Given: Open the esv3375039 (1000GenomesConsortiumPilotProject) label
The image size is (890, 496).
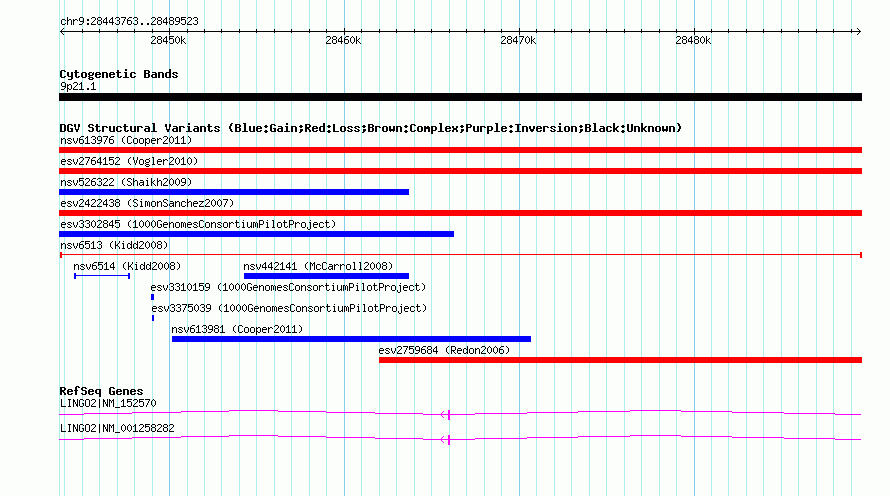Looking at the screenshot, I should (x=289, y=308).
